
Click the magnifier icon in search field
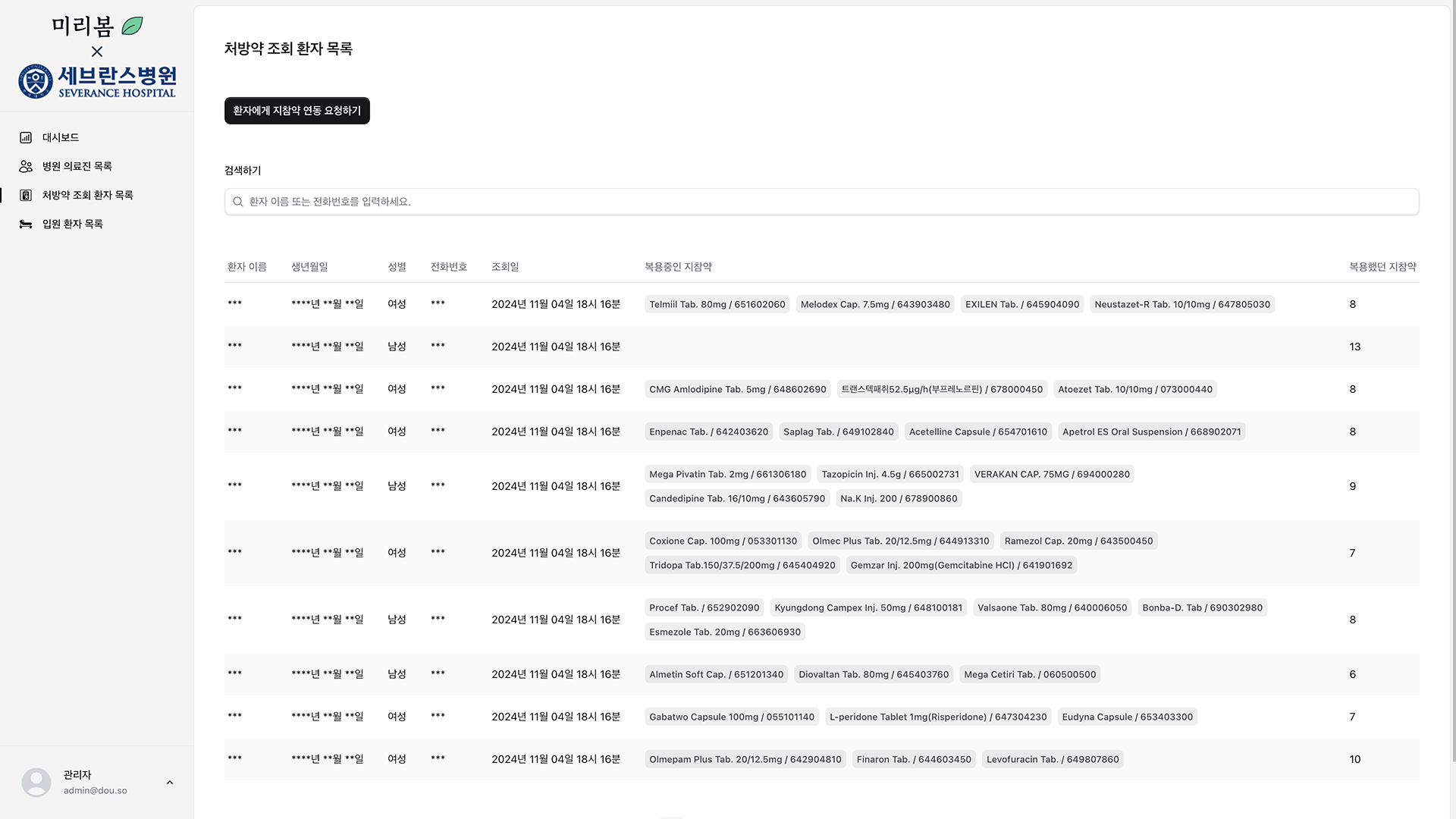click(238, 202)
